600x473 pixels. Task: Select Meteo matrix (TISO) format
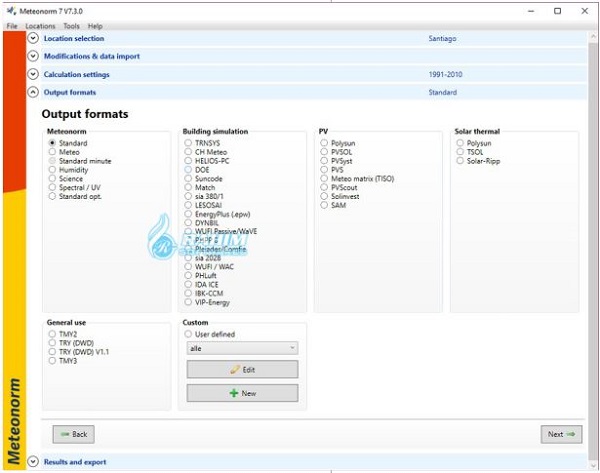click(324, 178)
